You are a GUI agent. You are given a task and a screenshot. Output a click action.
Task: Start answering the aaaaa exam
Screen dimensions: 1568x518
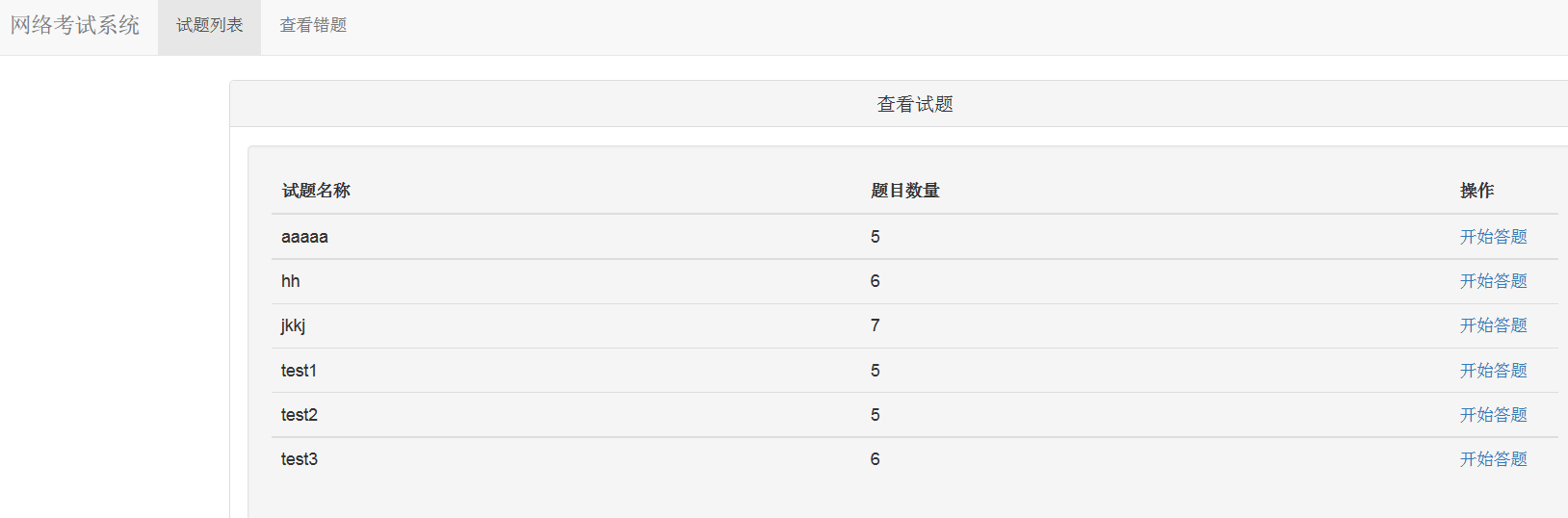[1493, 237]
